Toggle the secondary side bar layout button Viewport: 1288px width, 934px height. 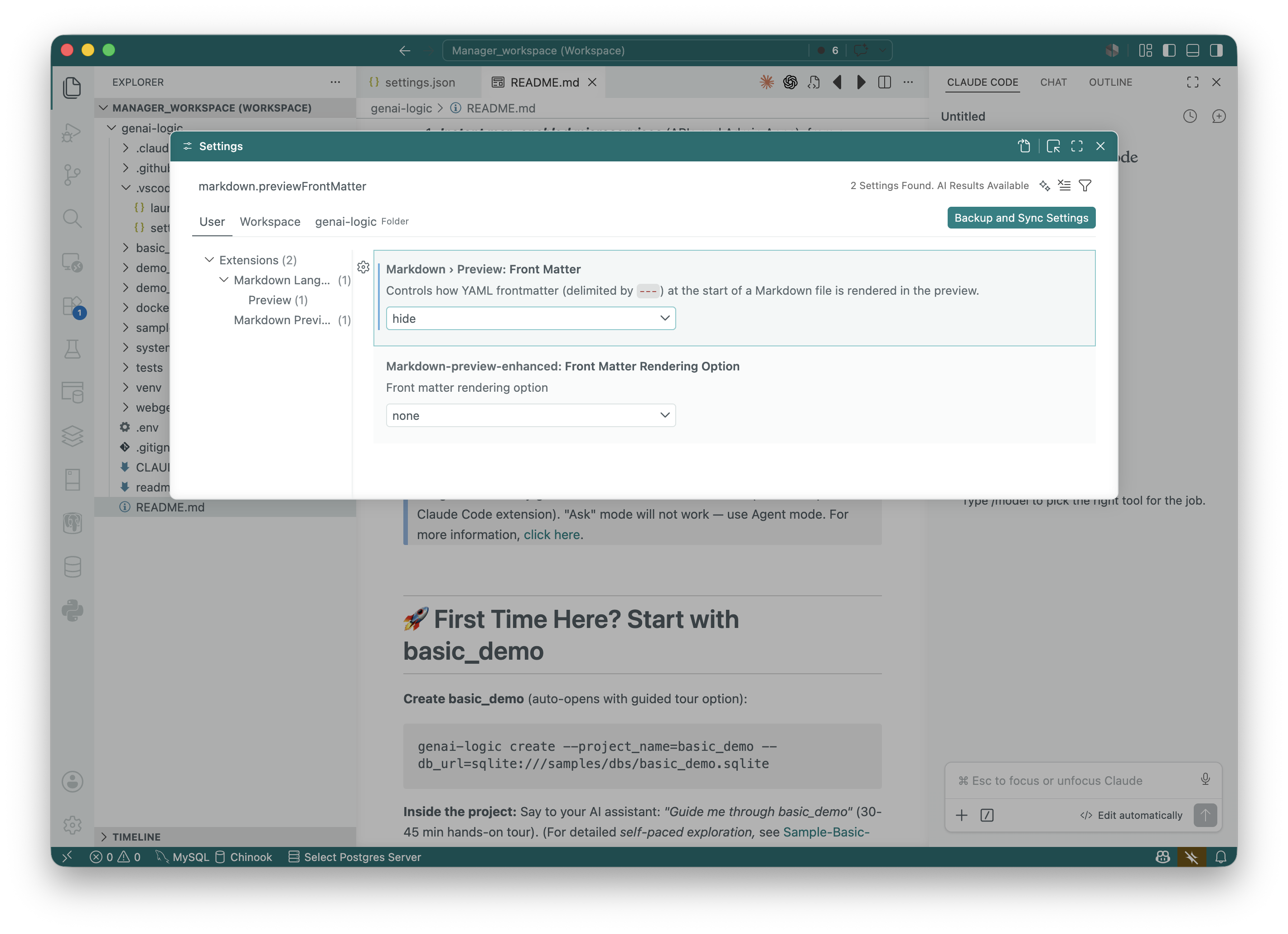1216,51
